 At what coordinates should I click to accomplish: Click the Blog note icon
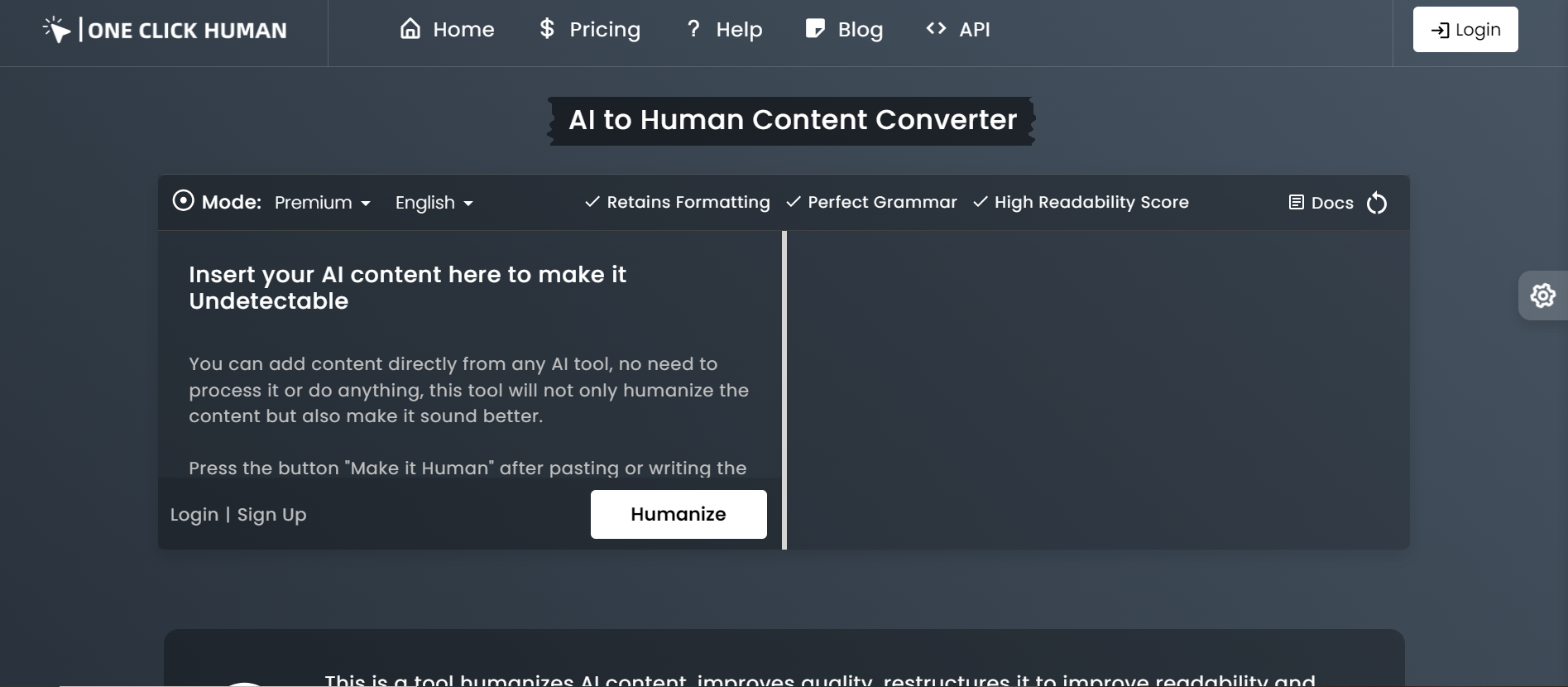point(815,29)
